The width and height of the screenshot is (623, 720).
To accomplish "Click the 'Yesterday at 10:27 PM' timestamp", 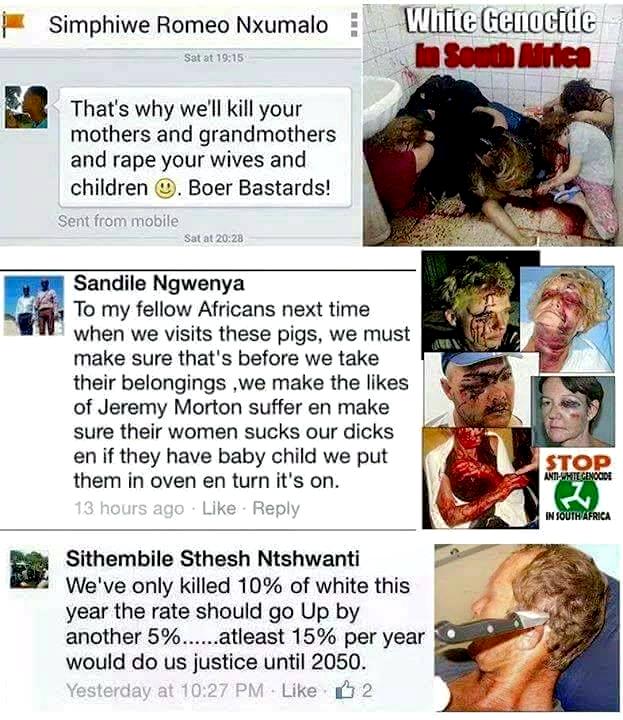I will pos(165,691).
